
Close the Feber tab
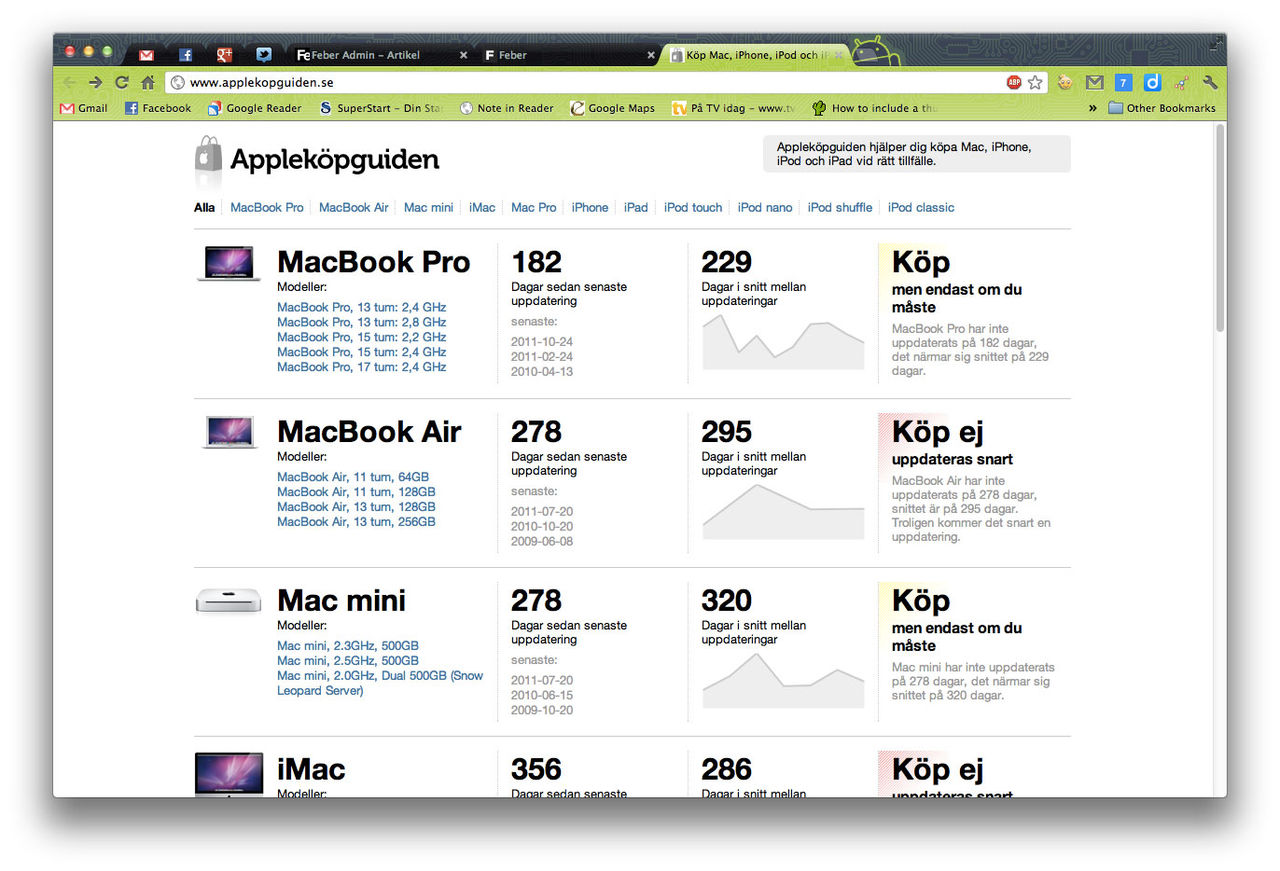click(651, 55)
